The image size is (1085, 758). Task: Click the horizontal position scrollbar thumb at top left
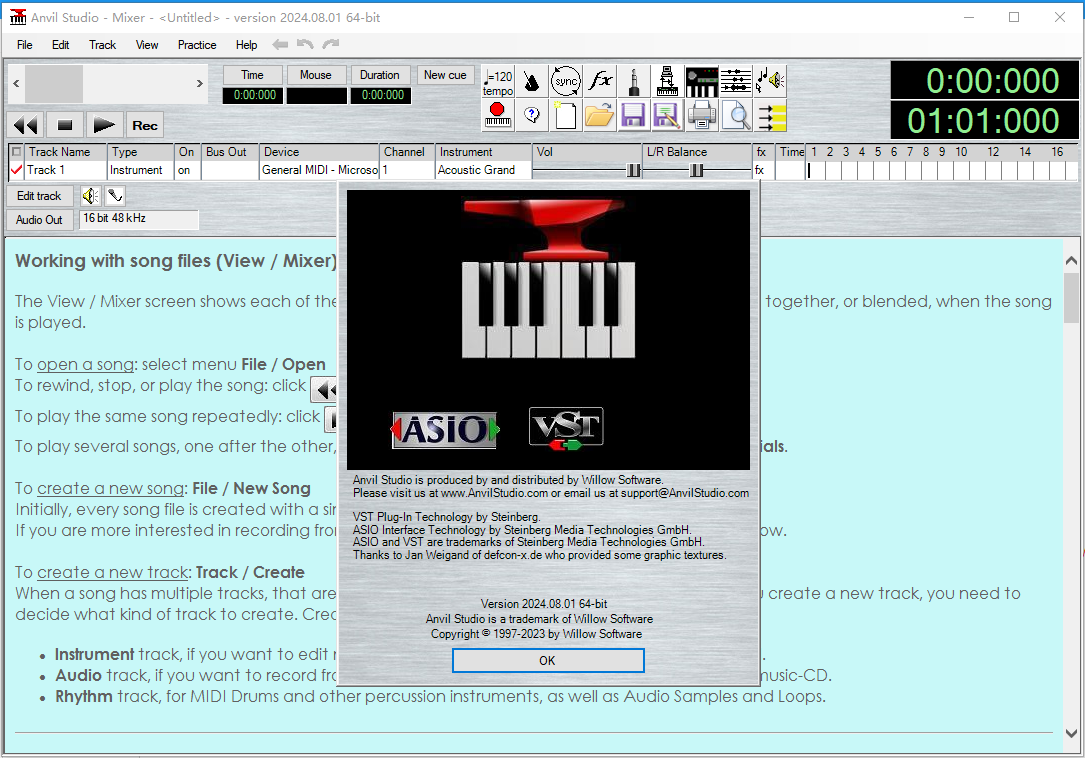[x=55, y=84]
